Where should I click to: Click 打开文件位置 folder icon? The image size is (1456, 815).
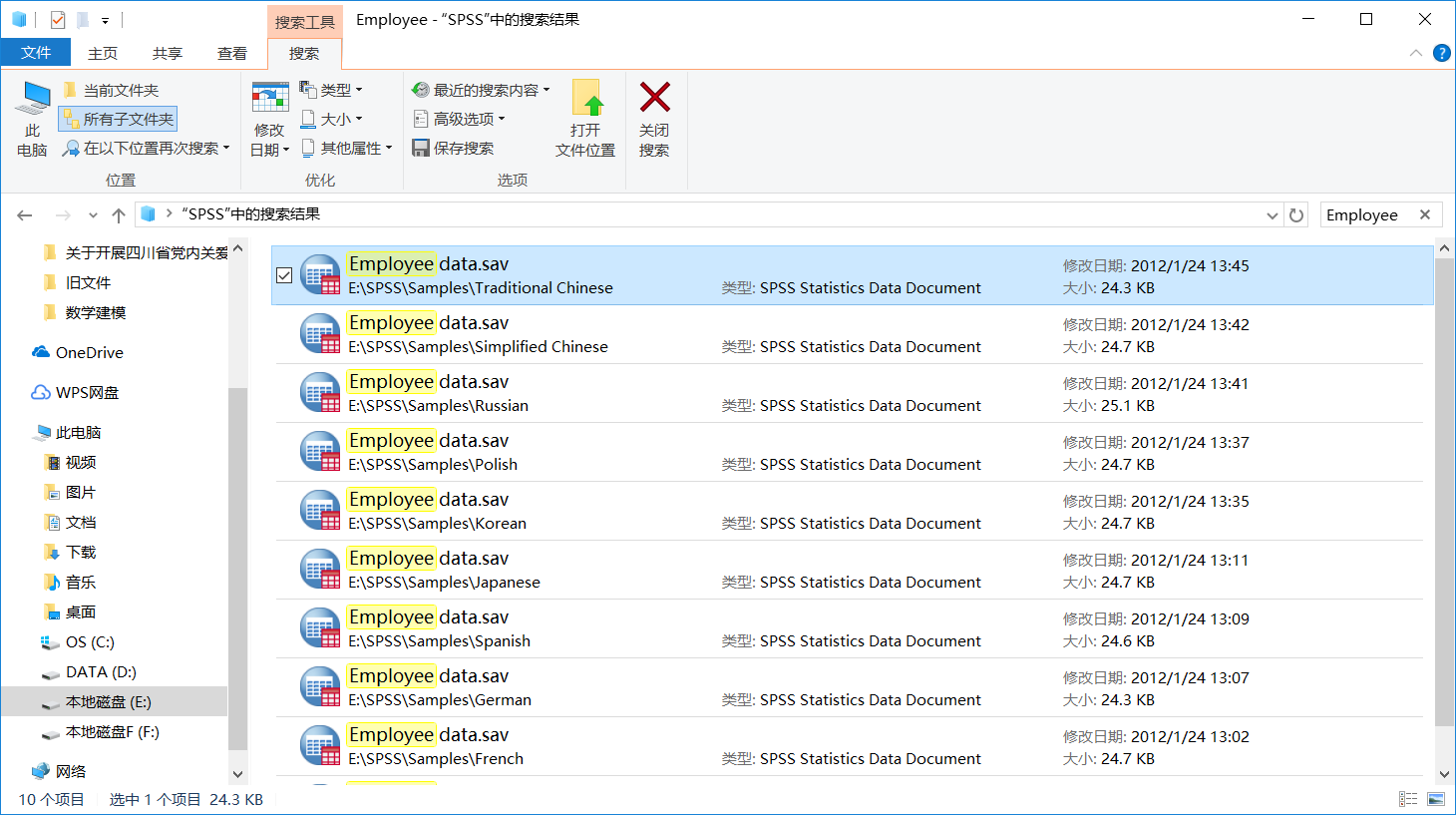click(586, 99)
